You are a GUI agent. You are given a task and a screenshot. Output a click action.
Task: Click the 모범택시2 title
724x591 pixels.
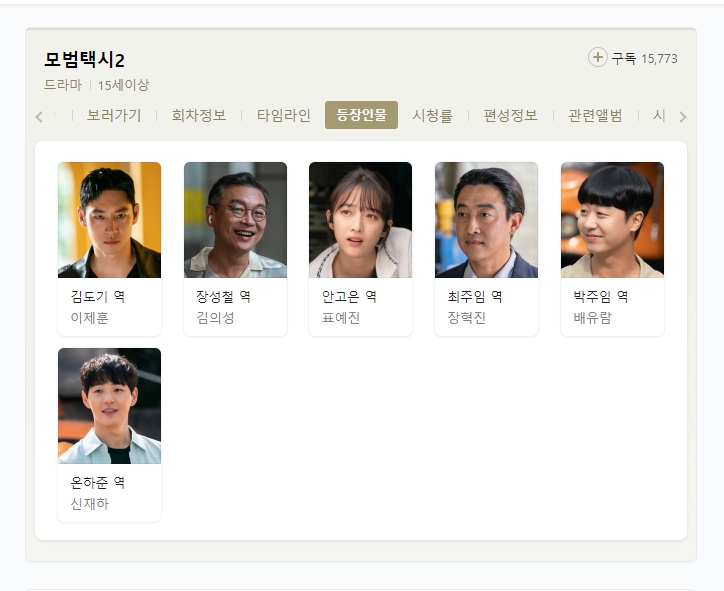84,60
